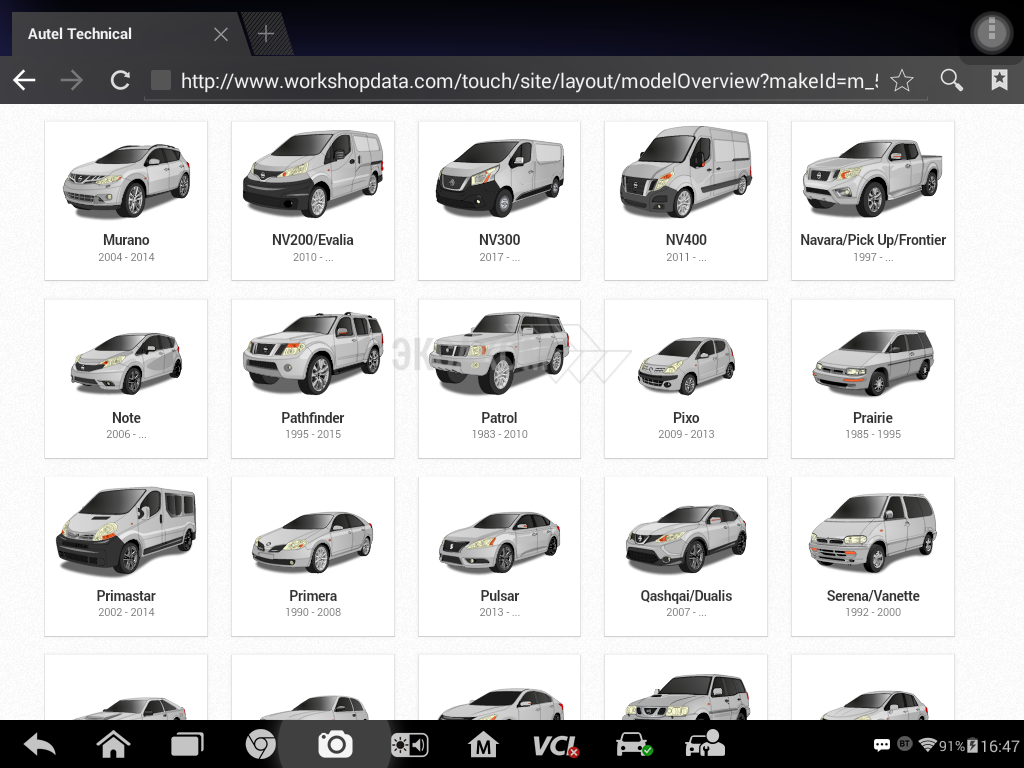Open a new browser tab

(266, 34)
